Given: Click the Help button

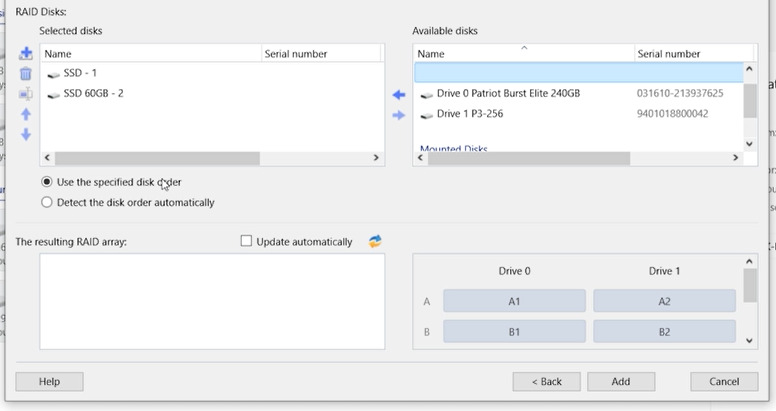Looking at the screenshot, I should [x=49, y=381].
